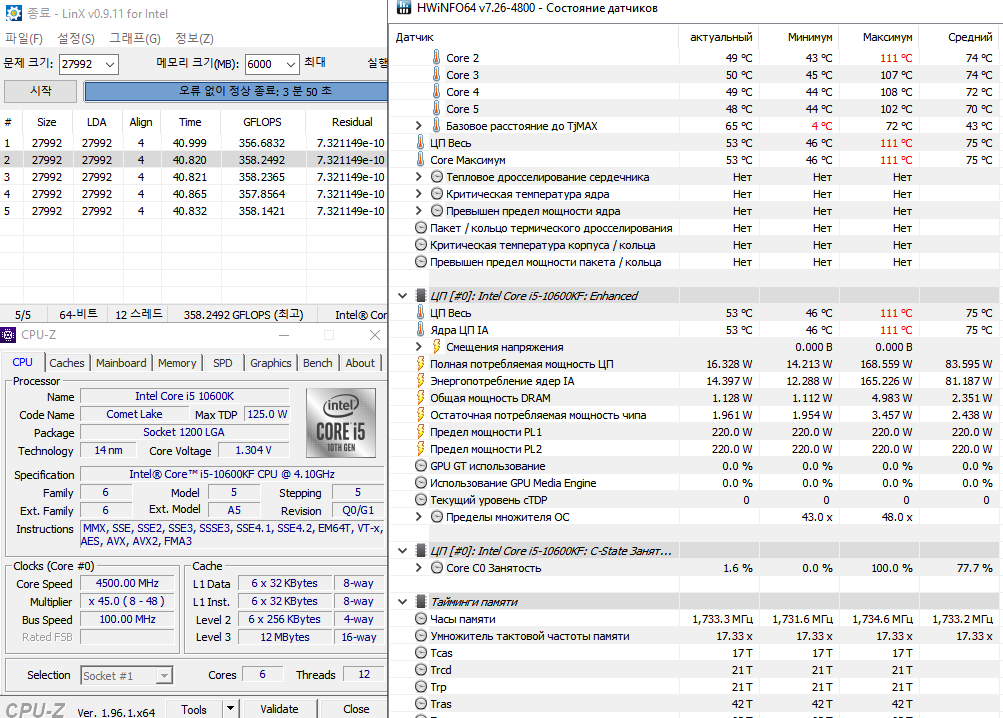Click the CPU tab in CPU-Z

(x=22, y=362)
